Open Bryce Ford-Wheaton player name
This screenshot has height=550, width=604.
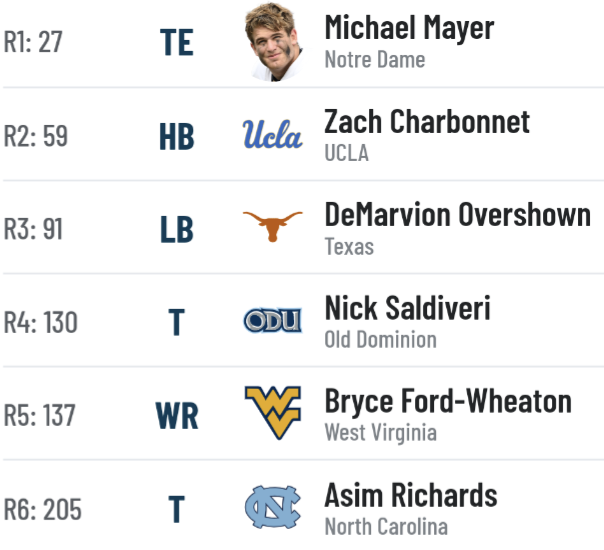point(448,401)
